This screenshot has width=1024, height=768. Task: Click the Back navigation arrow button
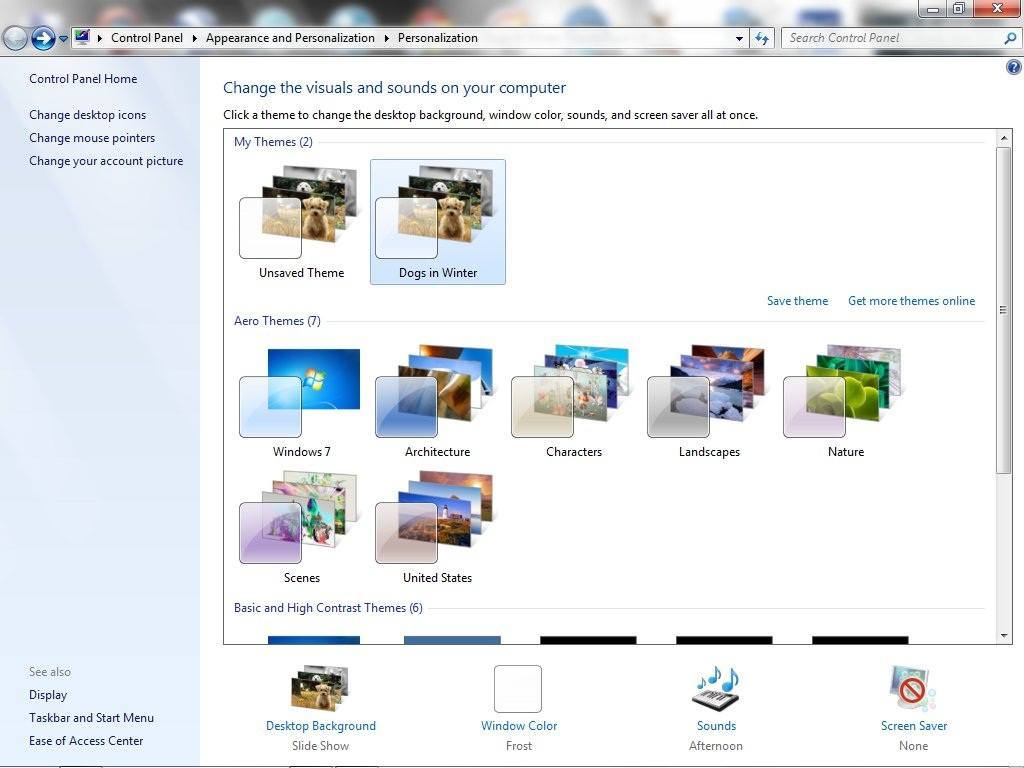(x=14, y=39)
